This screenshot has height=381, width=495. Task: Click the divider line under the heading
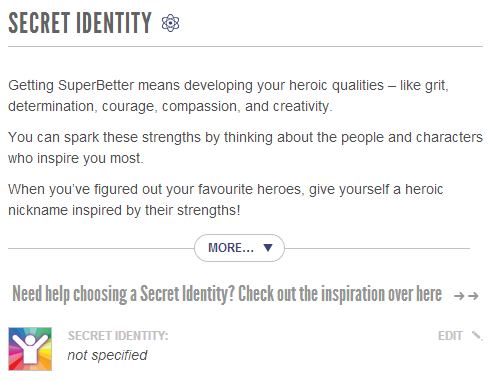245,47
